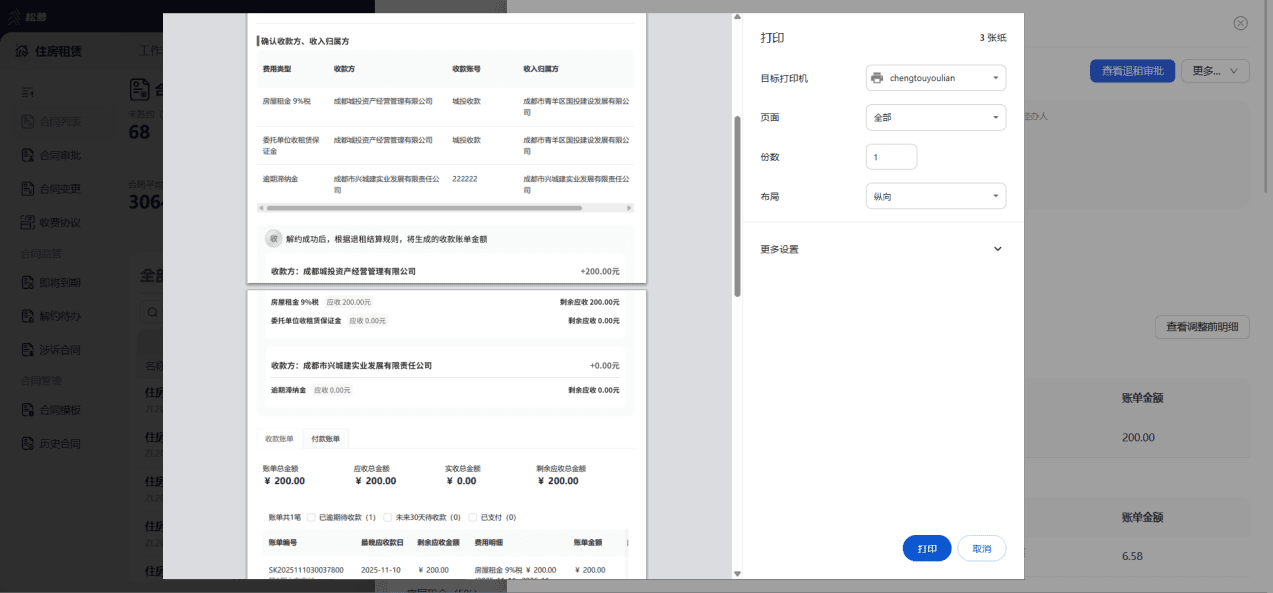
Task: Click the 收费协议 sidebar icon
Action: click(x=28, y=221)
